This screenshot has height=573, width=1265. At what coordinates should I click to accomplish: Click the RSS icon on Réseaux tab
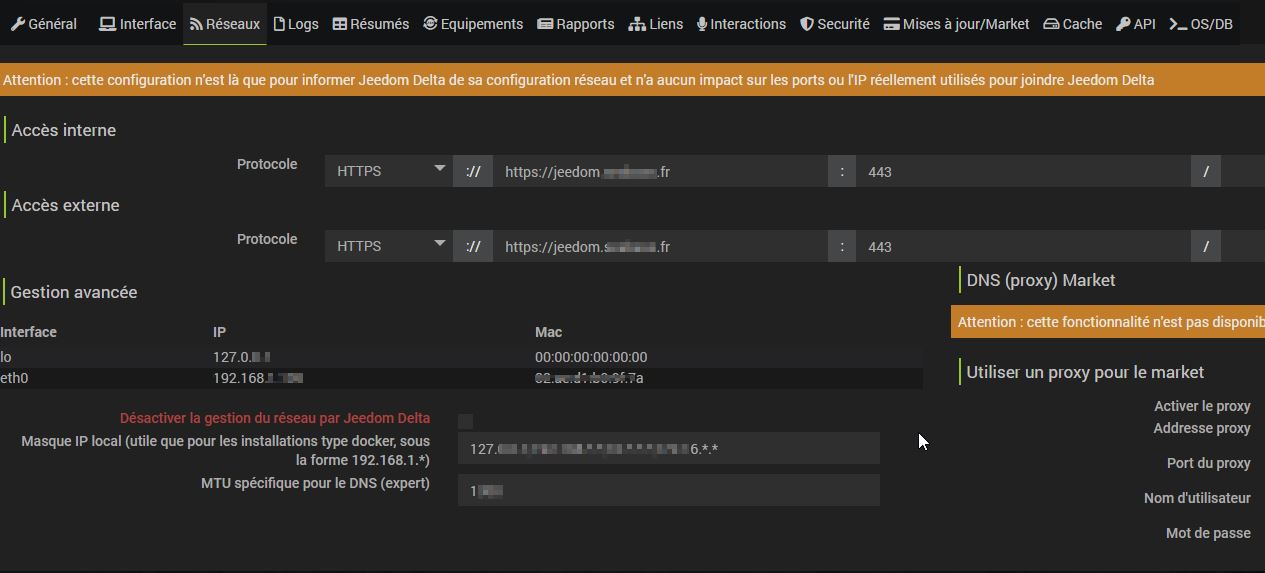pyautogui.click(x=196, y=24)
